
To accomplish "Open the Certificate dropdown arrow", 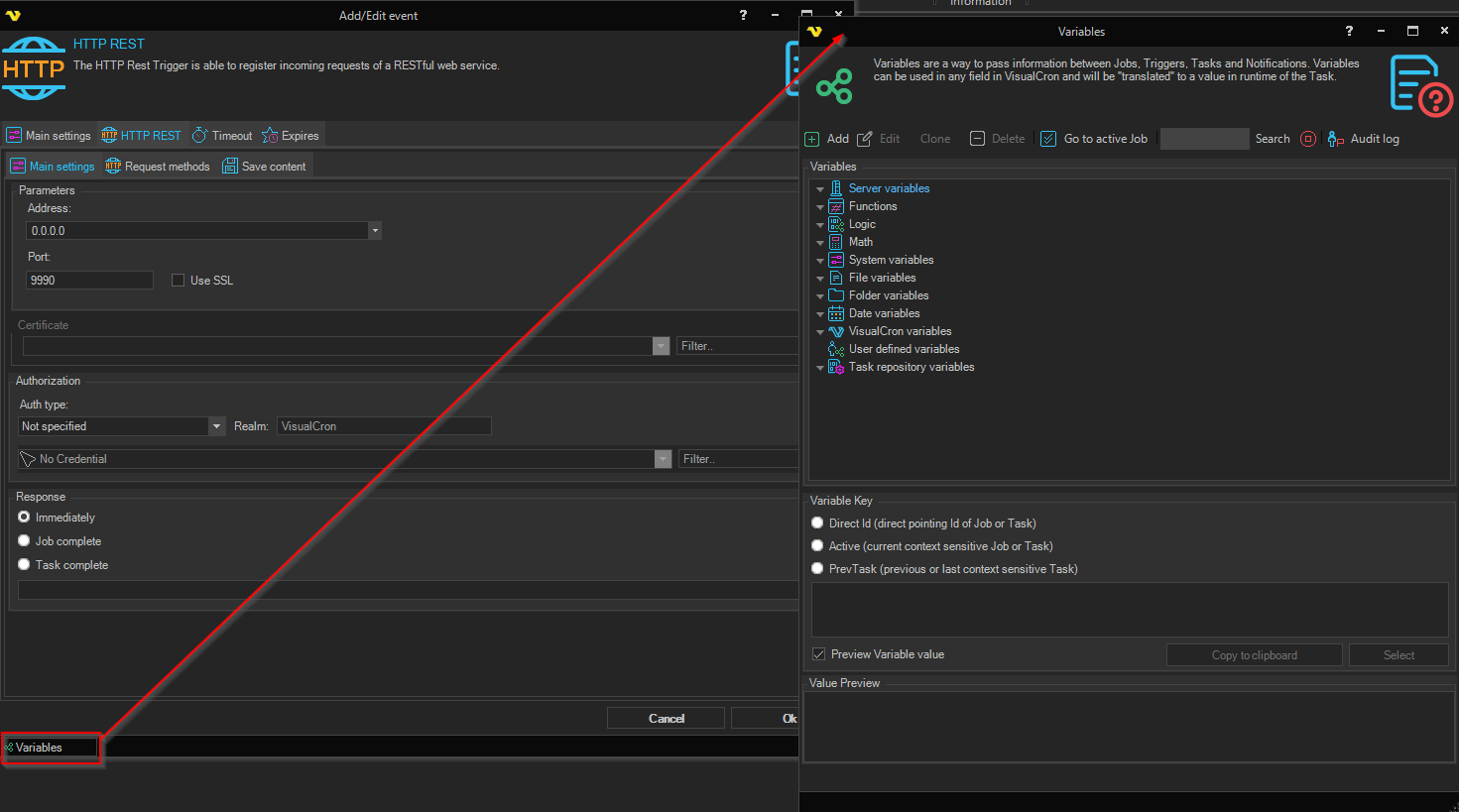I will coord(661,346).
